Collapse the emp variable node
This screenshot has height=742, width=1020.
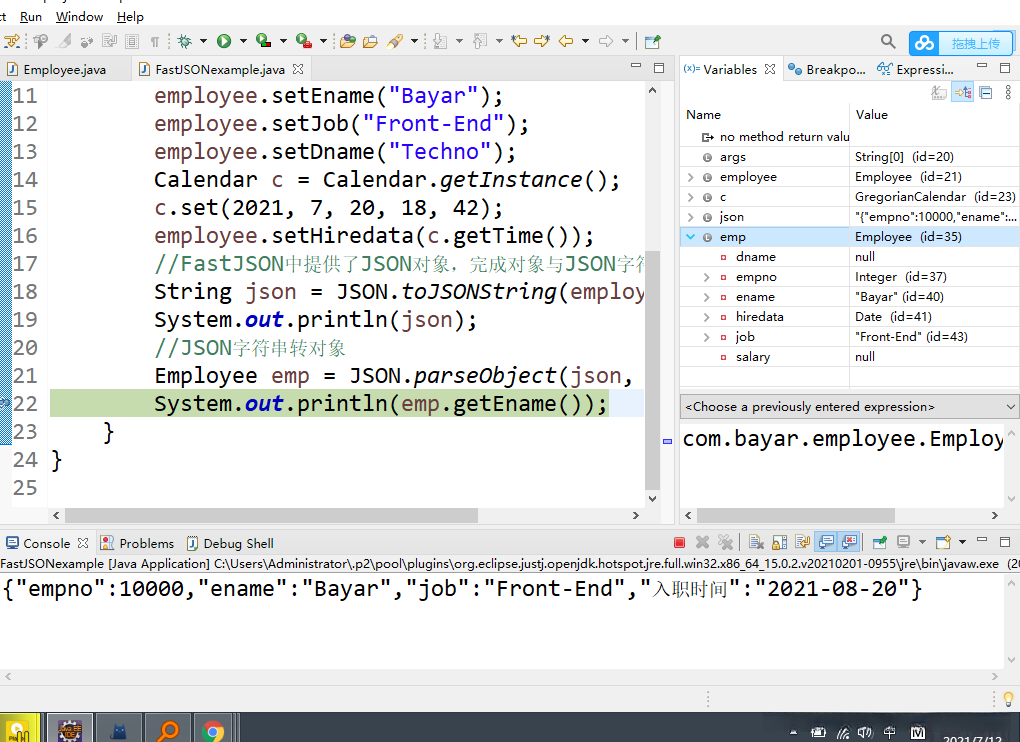tap(690, 237)
